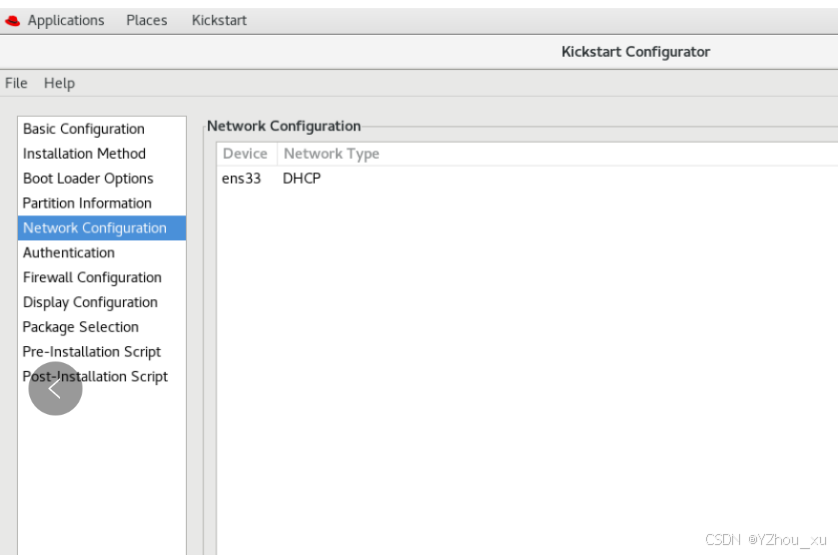Image resolution: width=838 pixels, height=555 pixels.
Task: Select the ens33 device cell
Action: pyautogui.click(x=242, y=179)
